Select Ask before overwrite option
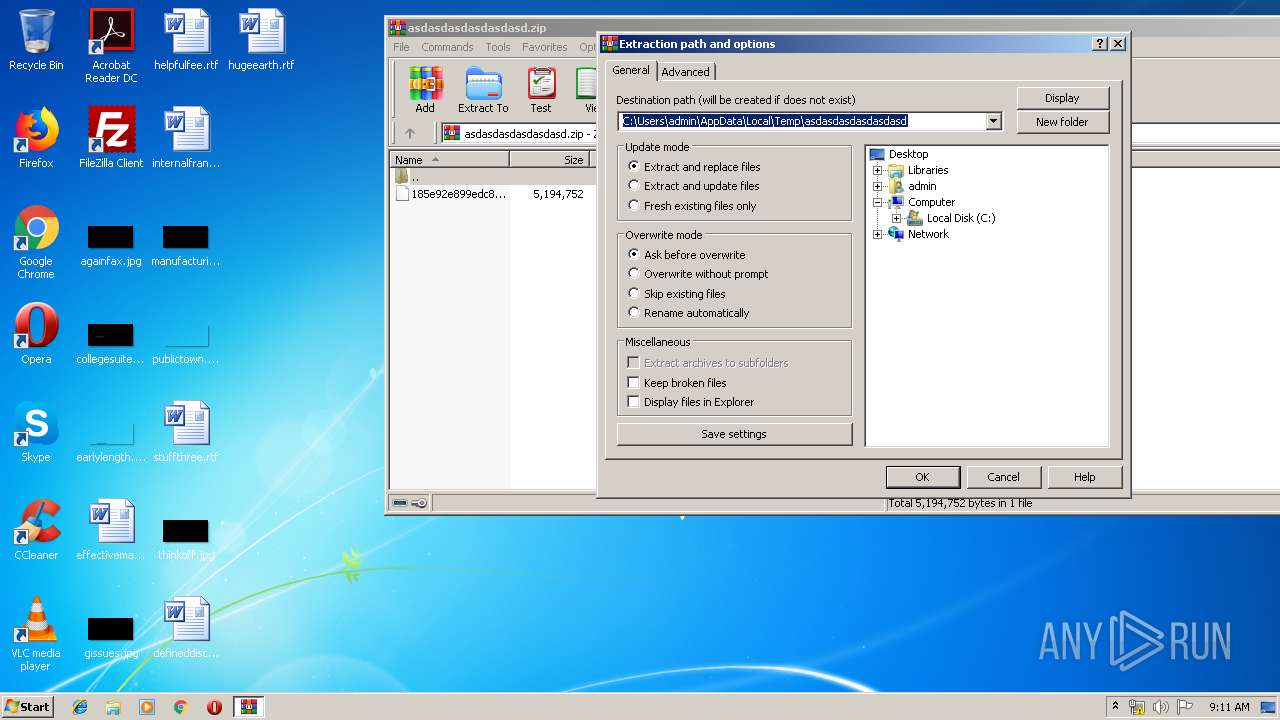 pyautogui.click(x=686, y=255)
